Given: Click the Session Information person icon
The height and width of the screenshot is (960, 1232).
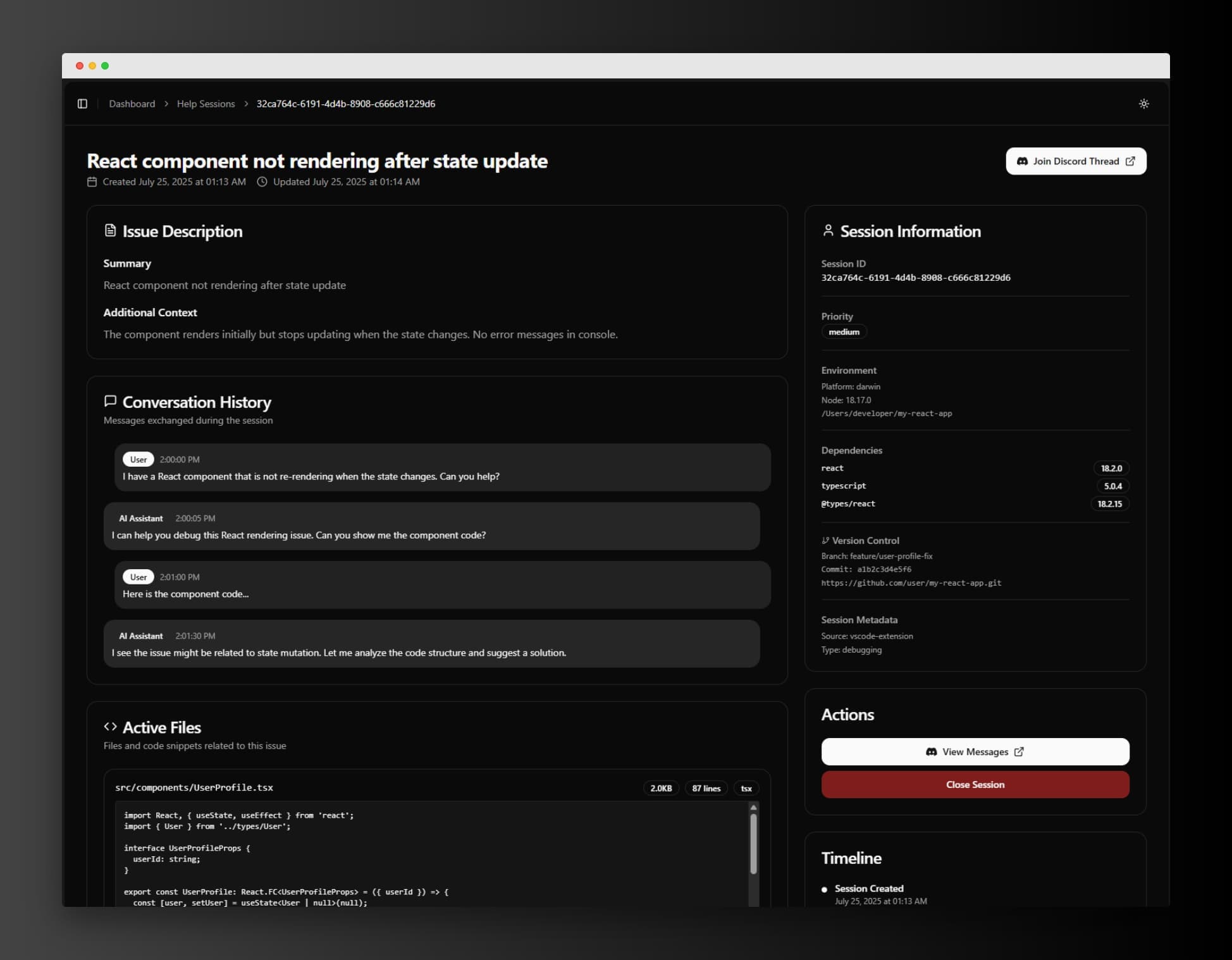Looking at the screenshot, I should 827,230.
